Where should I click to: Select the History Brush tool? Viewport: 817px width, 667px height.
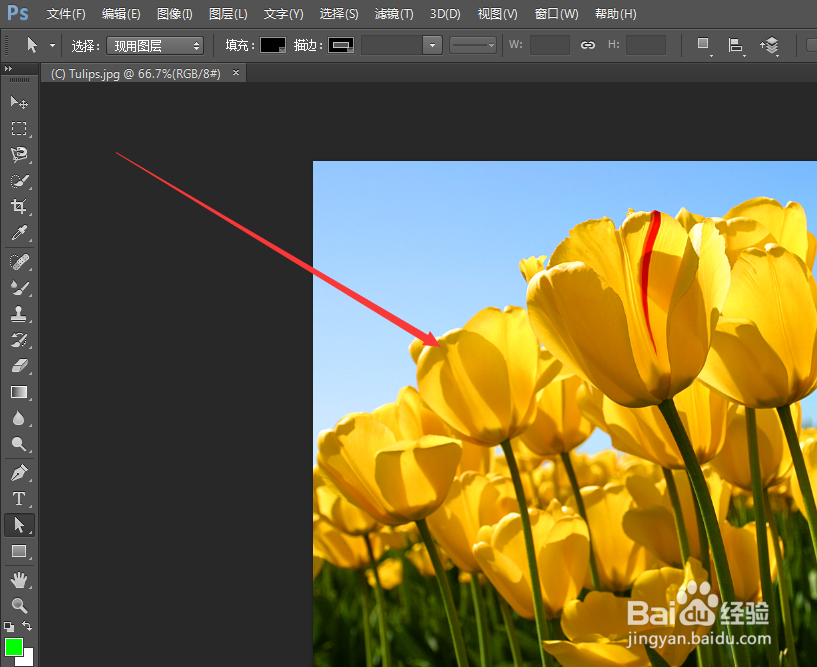19,340
